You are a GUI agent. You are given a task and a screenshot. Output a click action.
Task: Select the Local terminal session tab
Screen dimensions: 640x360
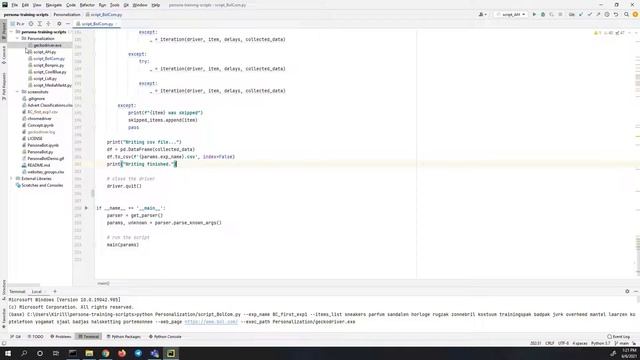point(37,291)
